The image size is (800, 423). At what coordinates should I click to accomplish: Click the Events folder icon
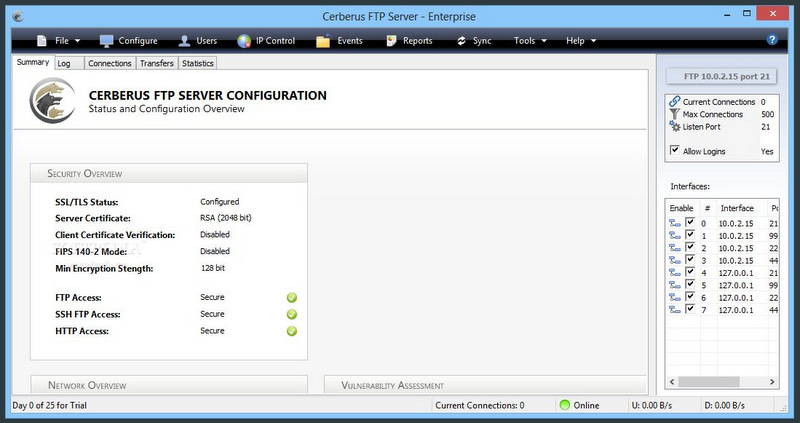click(323, 41)
